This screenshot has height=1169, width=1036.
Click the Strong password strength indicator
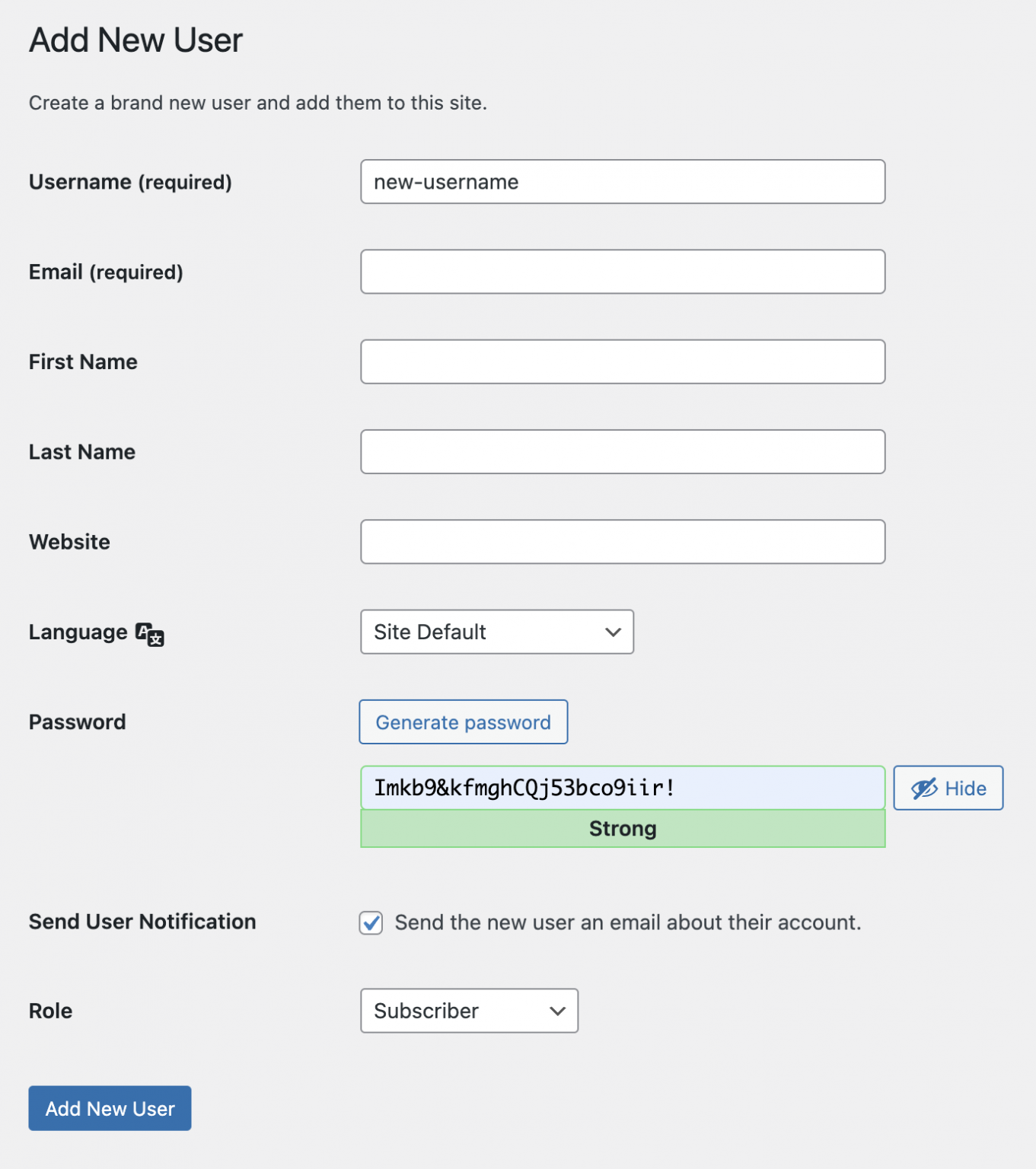[623, 828]
